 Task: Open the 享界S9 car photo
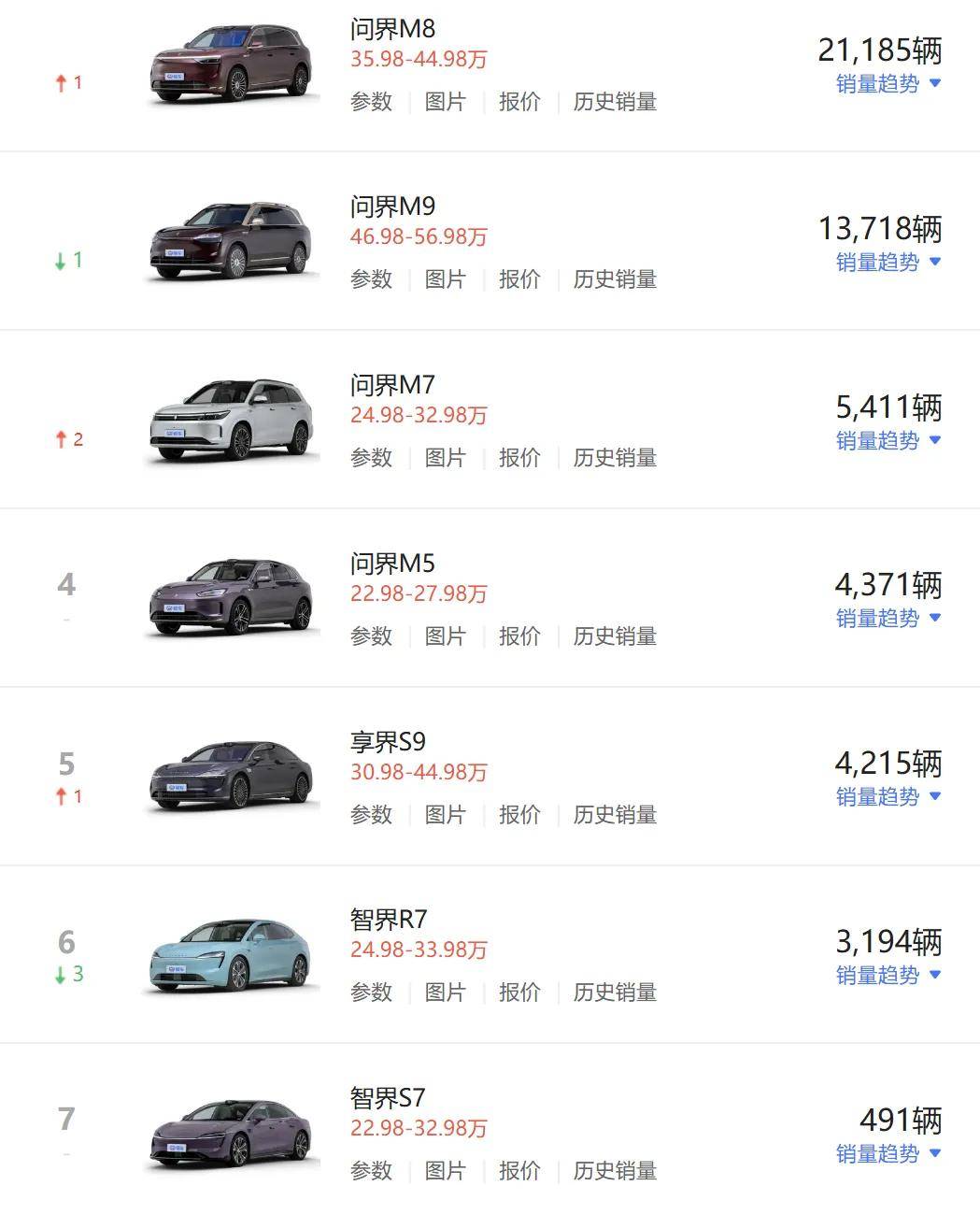[231, 778]
